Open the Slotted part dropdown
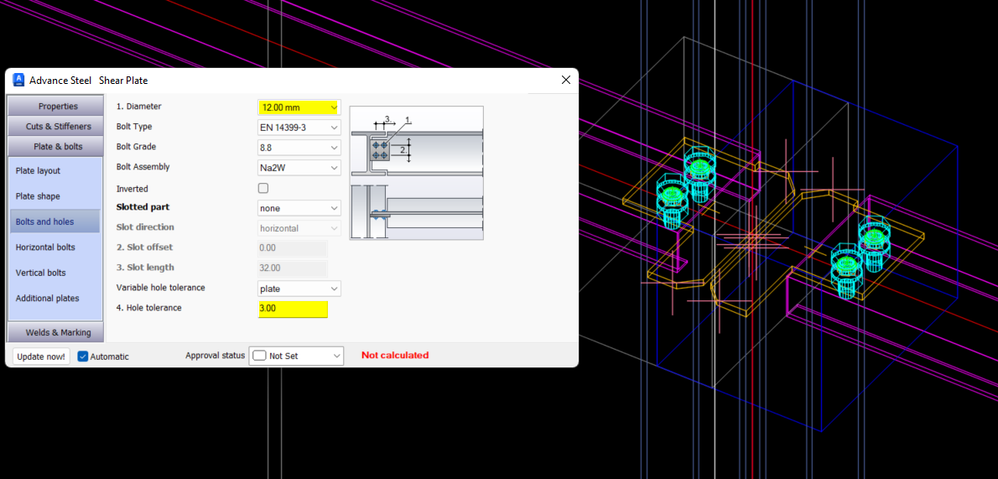Viewport: 998px width, 479px height. click(299, 208)
